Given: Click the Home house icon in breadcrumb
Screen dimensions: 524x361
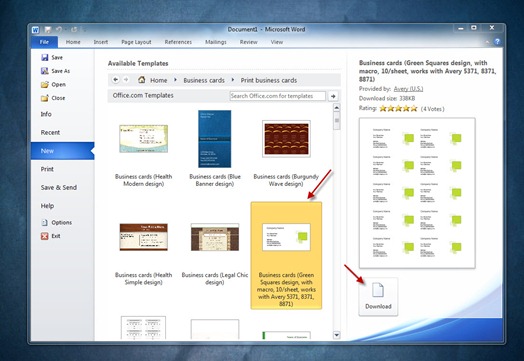Looking at the screenshot, I should coord(142,80).
